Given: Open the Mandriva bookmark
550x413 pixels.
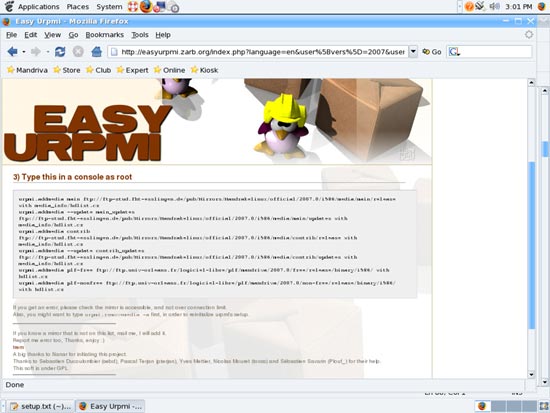Looking at the screenshot, I should (x=27, y=70).
